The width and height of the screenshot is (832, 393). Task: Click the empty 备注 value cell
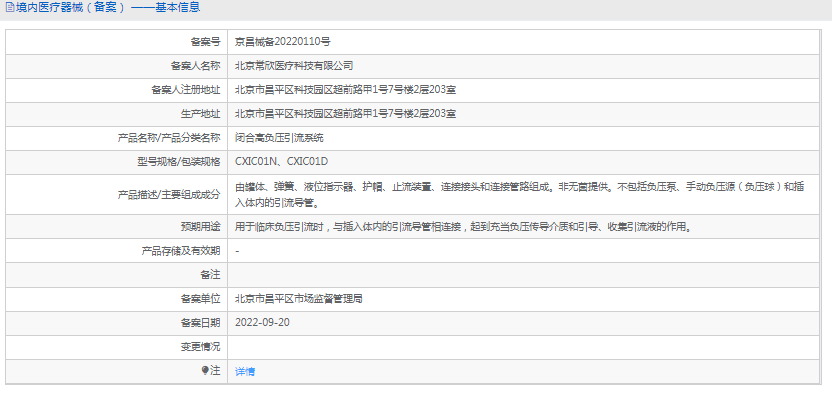(x=524, y=275)
